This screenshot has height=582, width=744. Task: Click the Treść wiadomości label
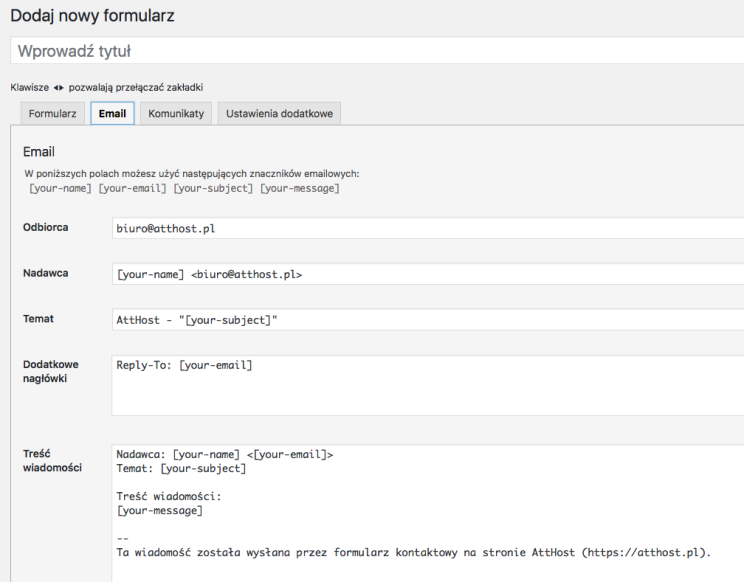[52, 461]
